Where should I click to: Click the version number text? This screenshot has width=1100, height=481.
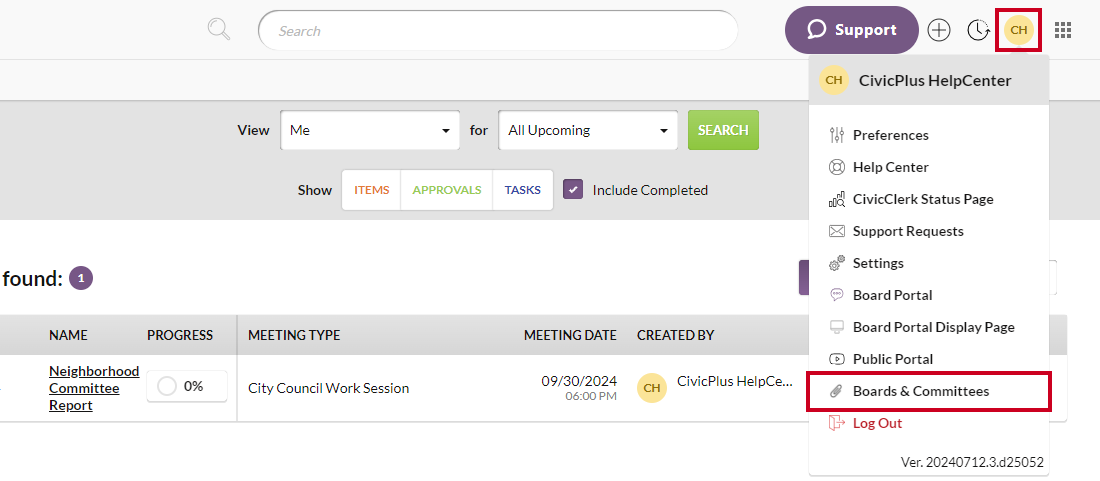(x=972, y=462)
